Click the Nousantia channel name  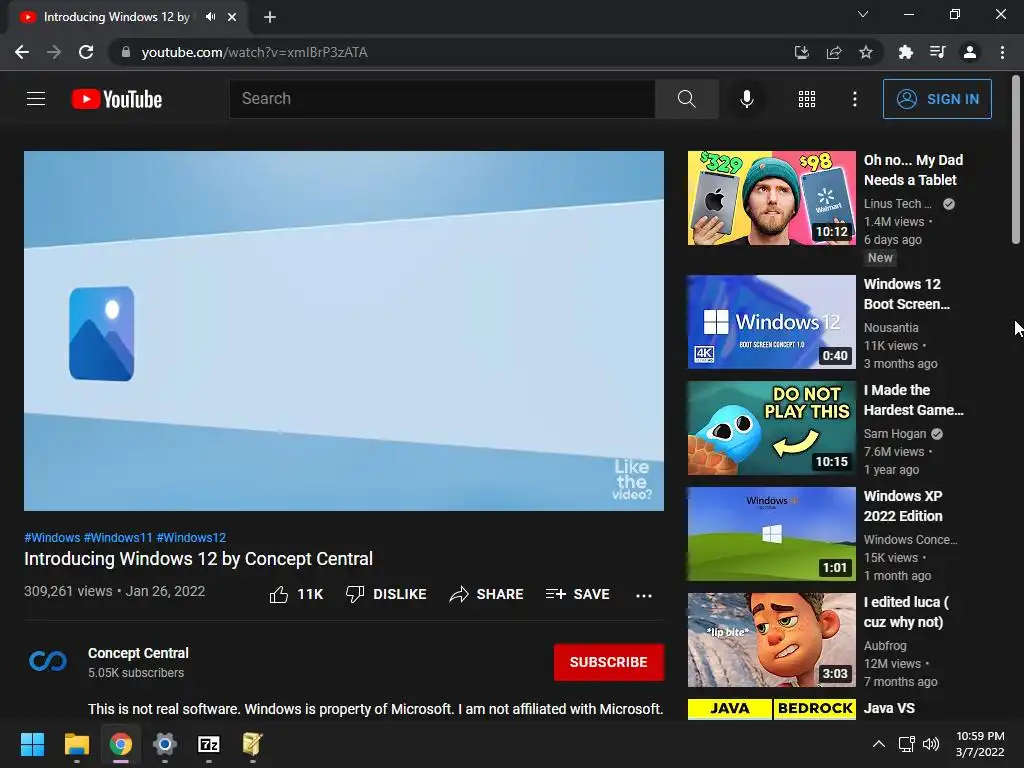[891, 328]
